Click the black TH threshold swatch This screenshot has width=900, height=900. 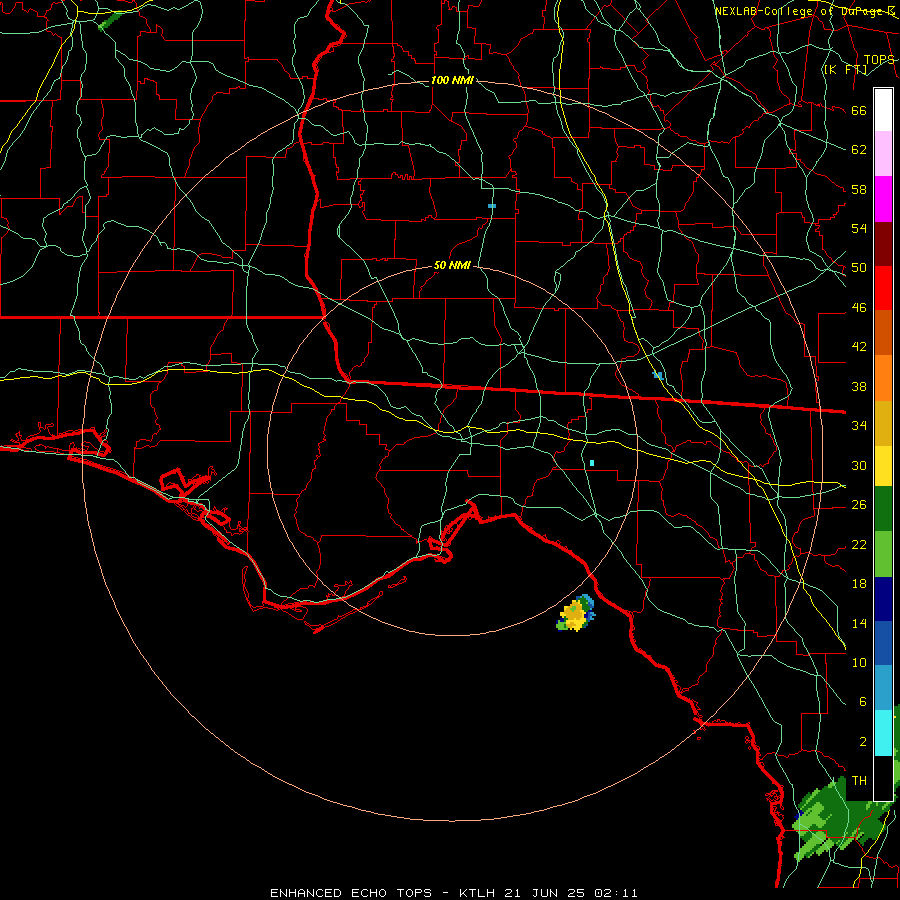pos(883,778)
